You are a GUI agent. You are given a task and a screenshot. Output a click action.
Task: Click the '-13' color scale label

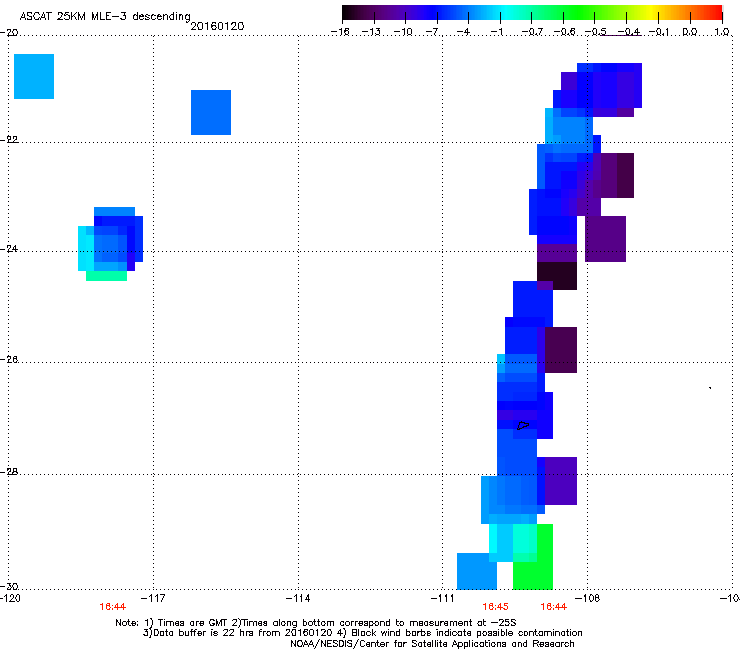tap(371, 32)
